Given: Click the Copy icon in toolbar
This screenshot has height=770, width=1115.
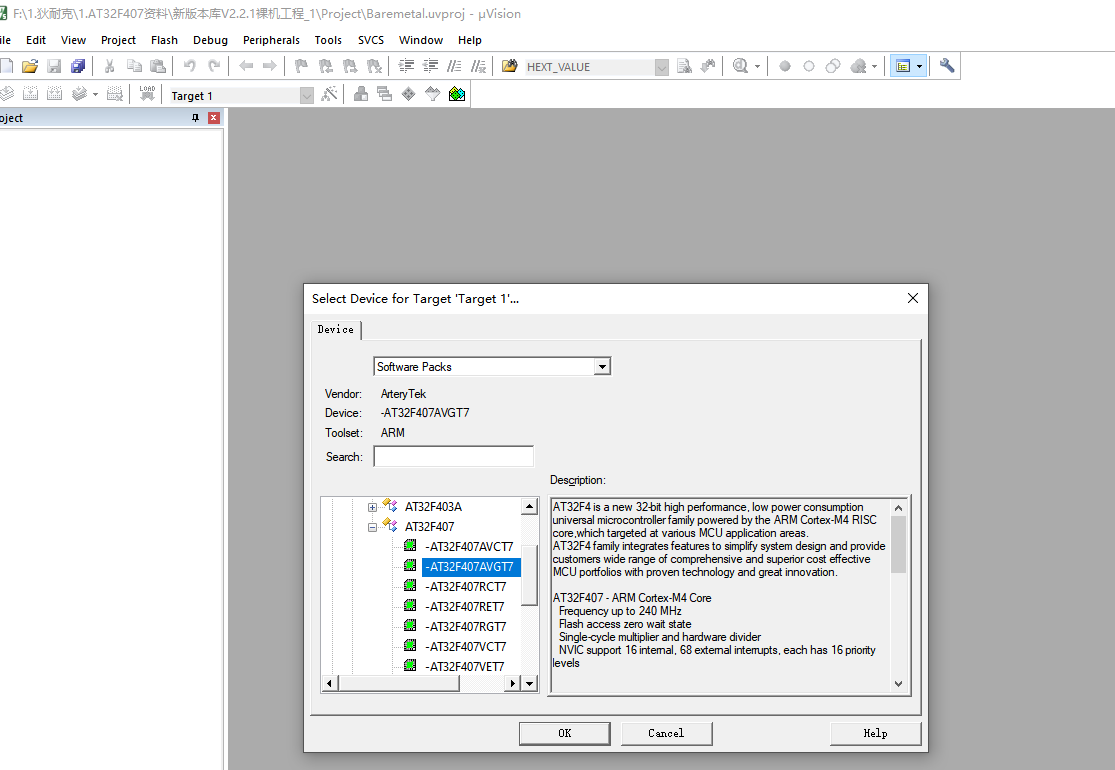Looking at the screenshot, I should click(134, 66).
